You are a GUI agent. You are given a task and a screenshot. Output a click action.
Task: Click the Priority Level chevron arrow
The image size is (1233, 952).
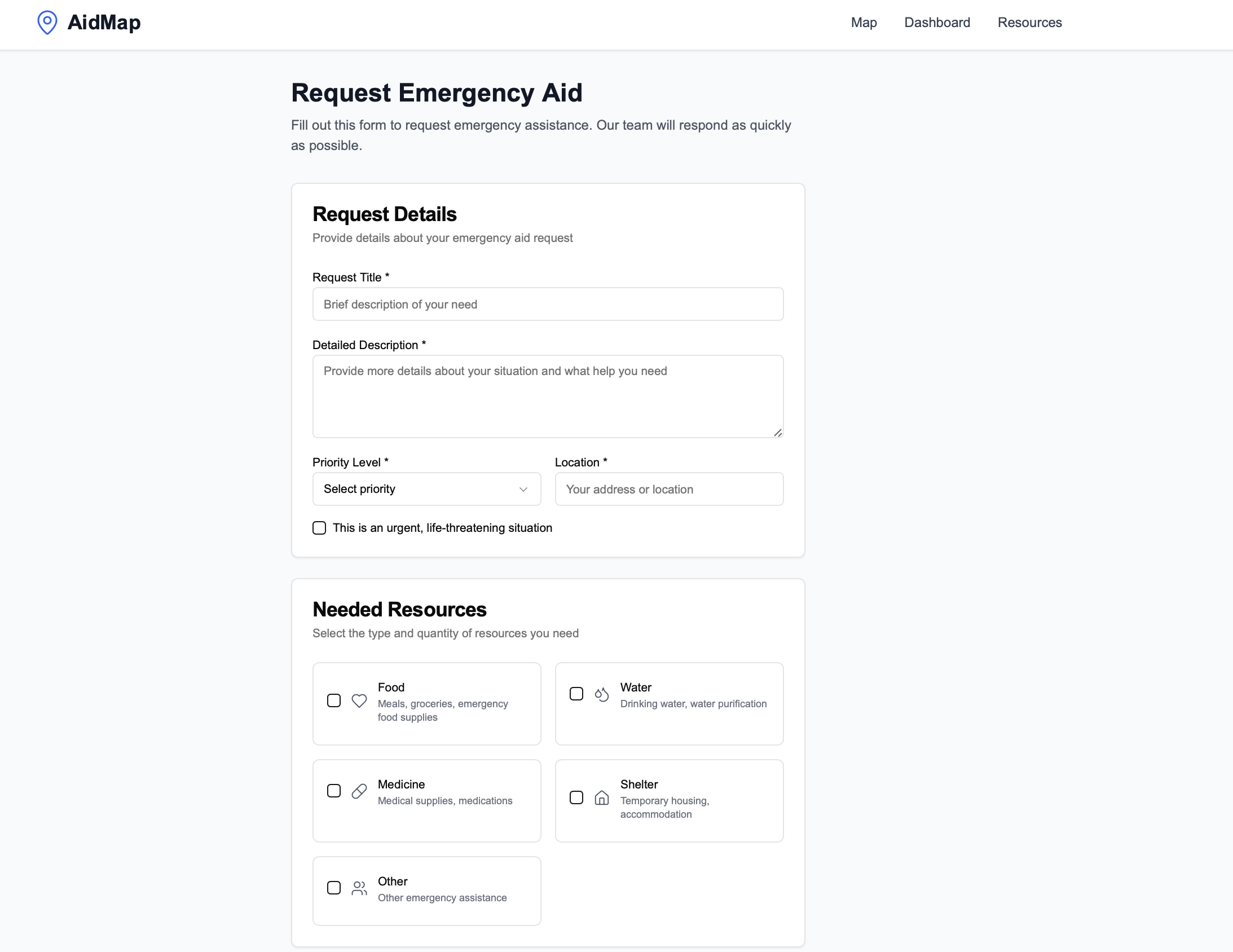[523, 489]
